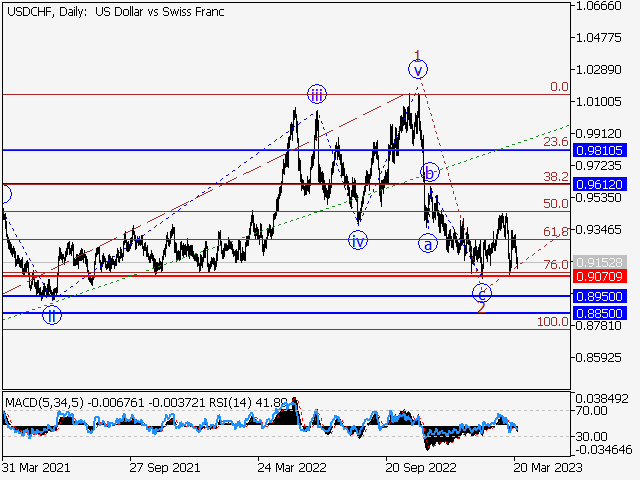Select the circled iii wave label

tap(317, 95)
